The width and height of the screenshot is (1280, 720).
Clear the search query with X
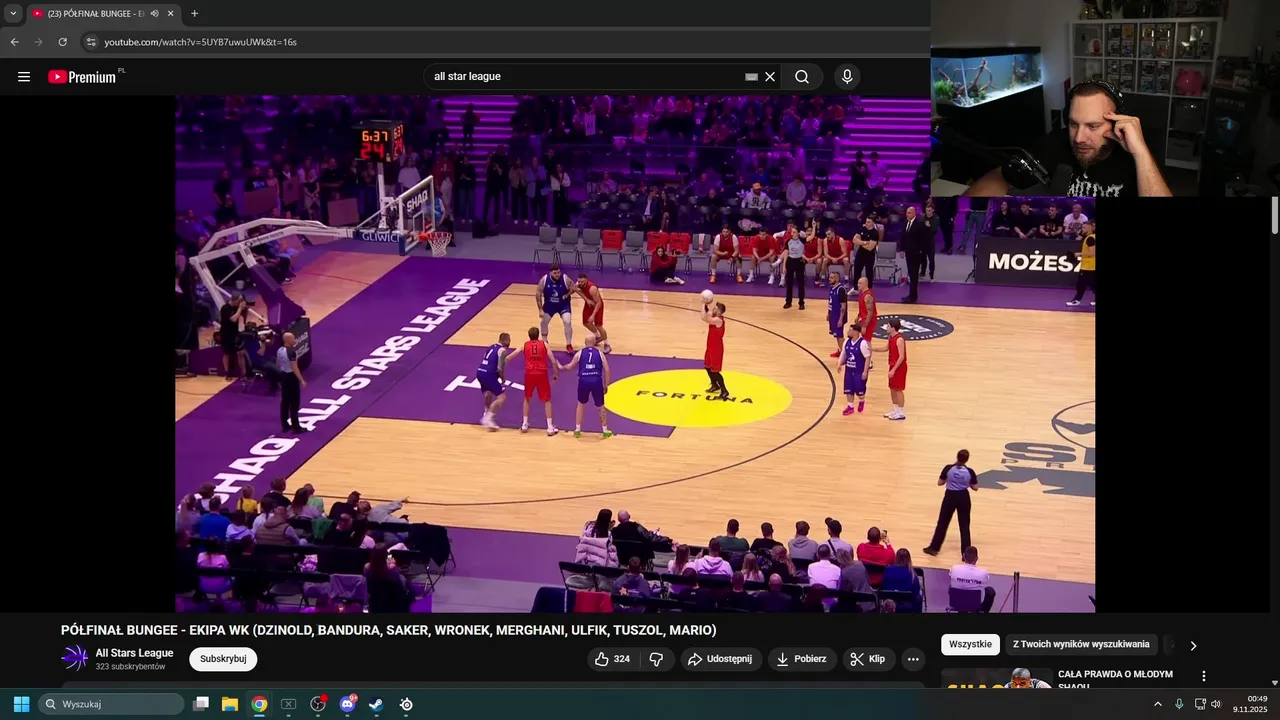point(770,77)
